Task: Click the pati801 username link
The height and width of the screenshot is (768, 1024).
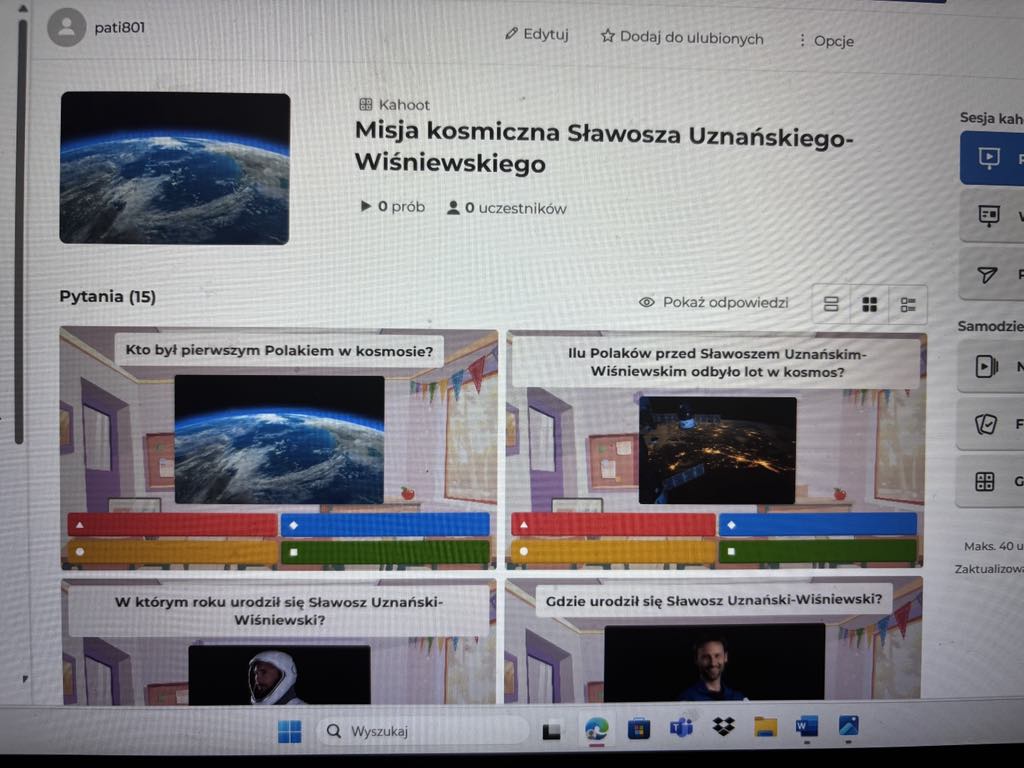Action: (120, 27)
